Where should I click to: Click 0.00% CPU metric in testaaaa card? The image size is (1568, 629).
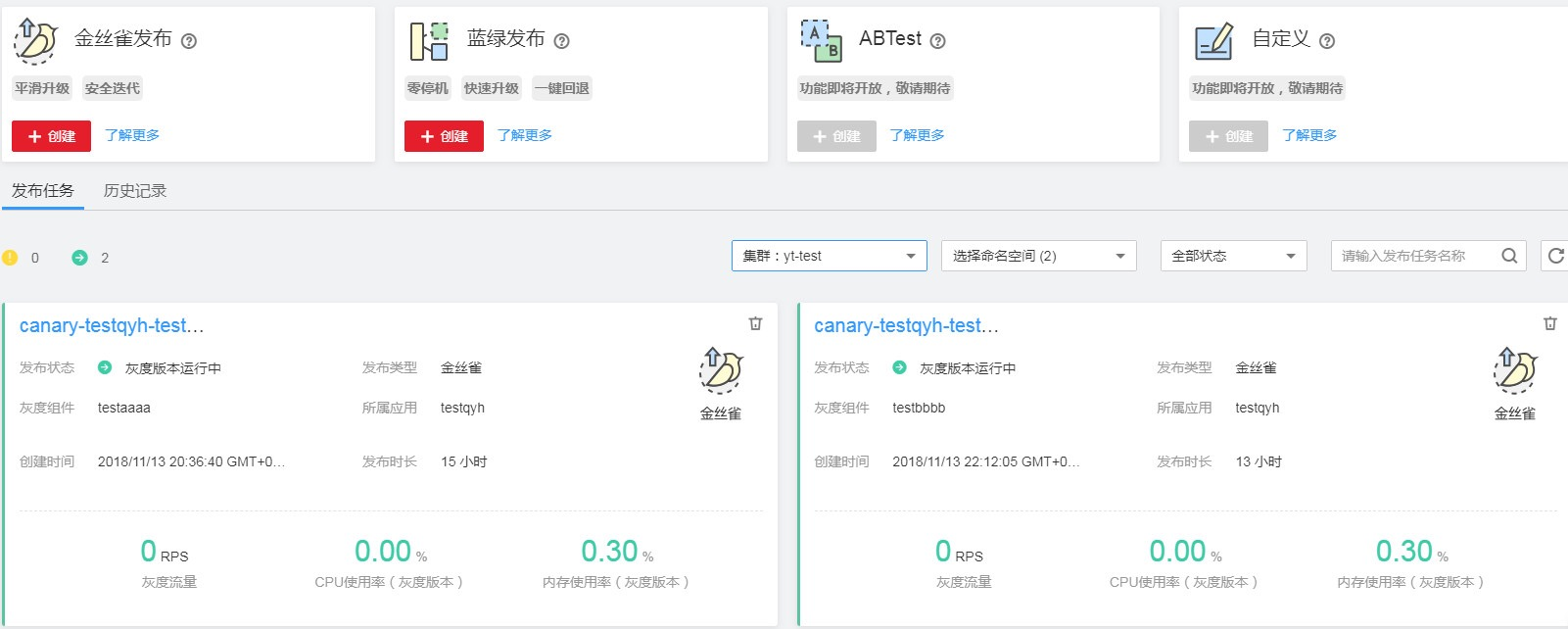click(391, 552)
